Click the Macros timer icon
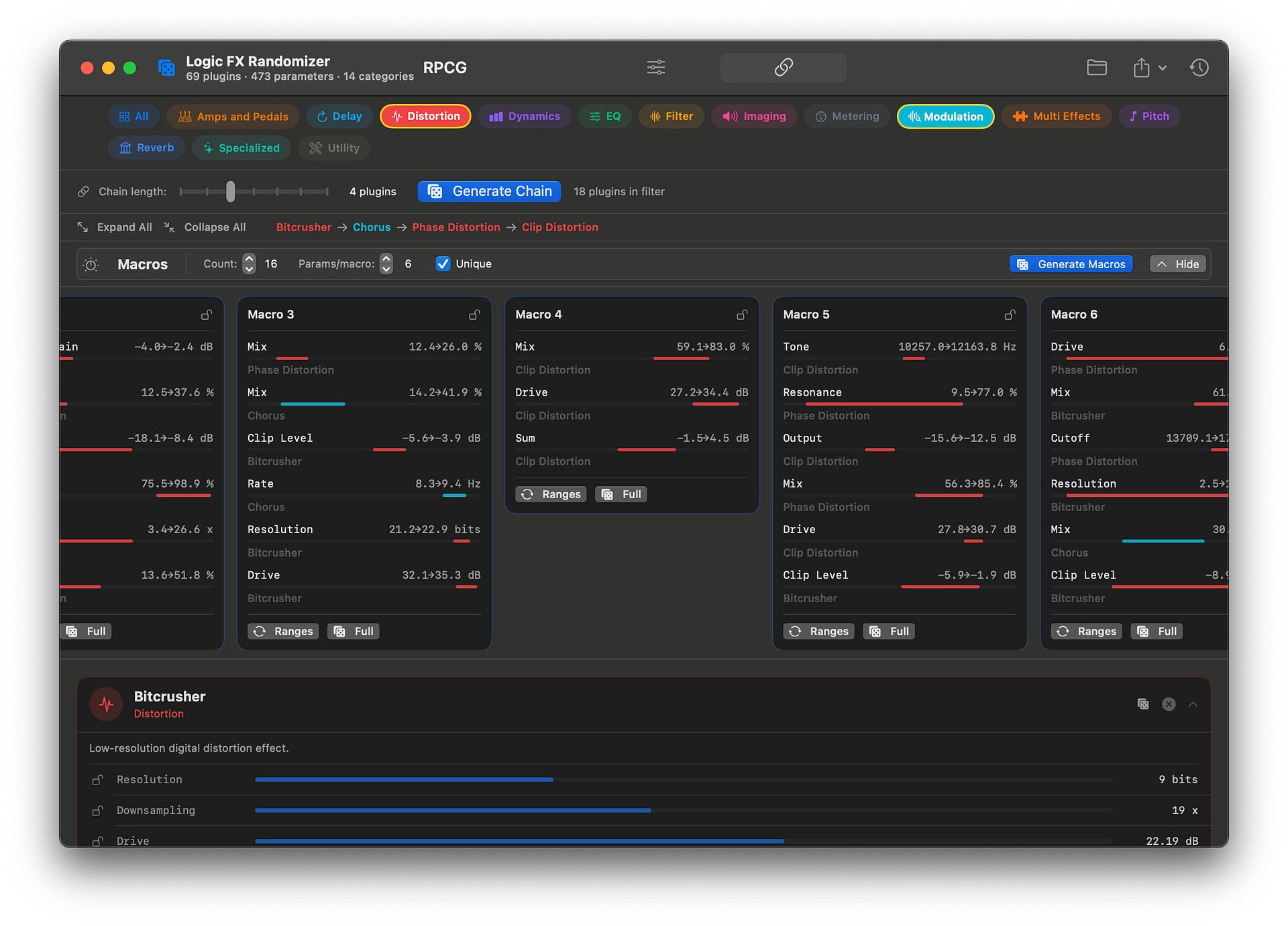This screenshot has width=1288, height=926. [91, 265]
